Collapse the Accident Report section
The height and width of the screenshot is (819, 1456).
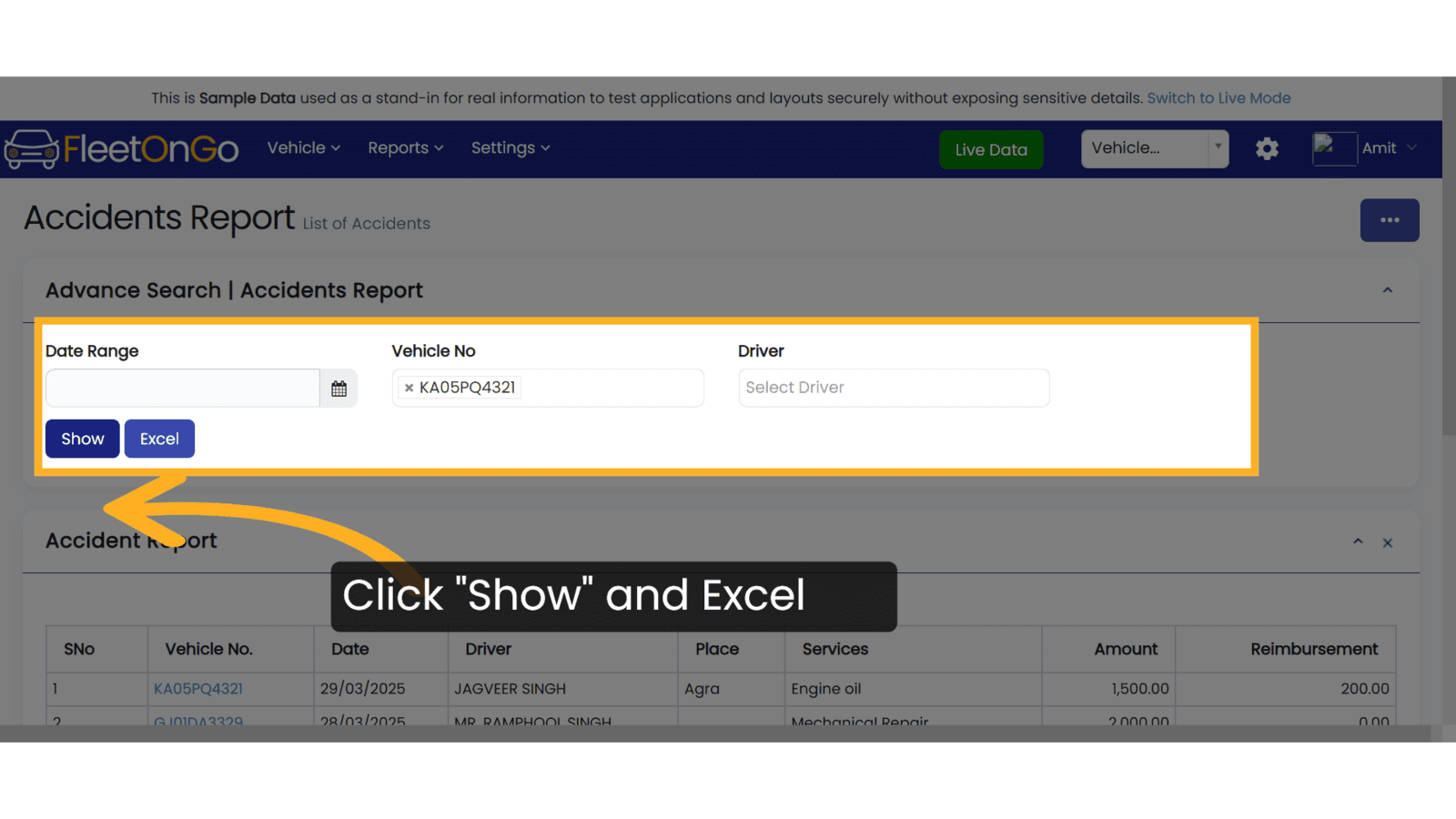1358,541
